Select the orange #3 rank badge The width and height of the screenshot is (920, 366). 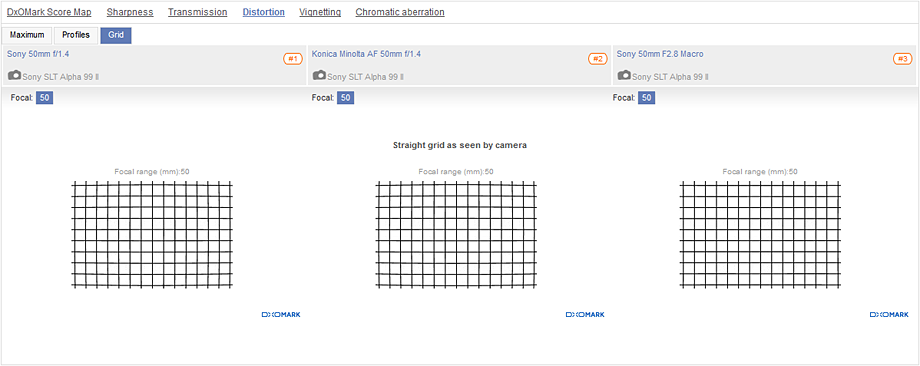(x=902, y=59)
